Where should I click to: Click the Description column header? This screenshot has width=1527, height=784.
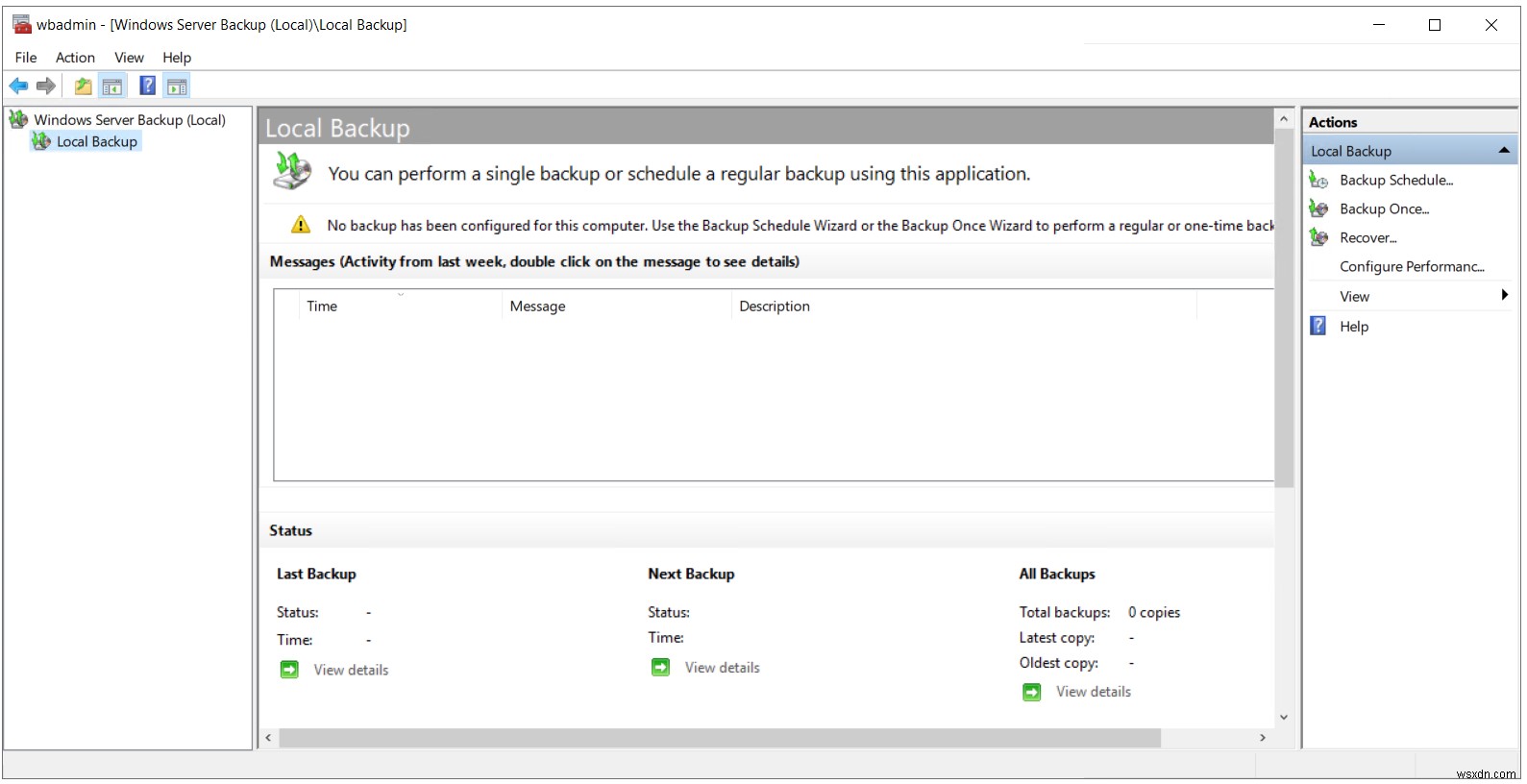966,306
